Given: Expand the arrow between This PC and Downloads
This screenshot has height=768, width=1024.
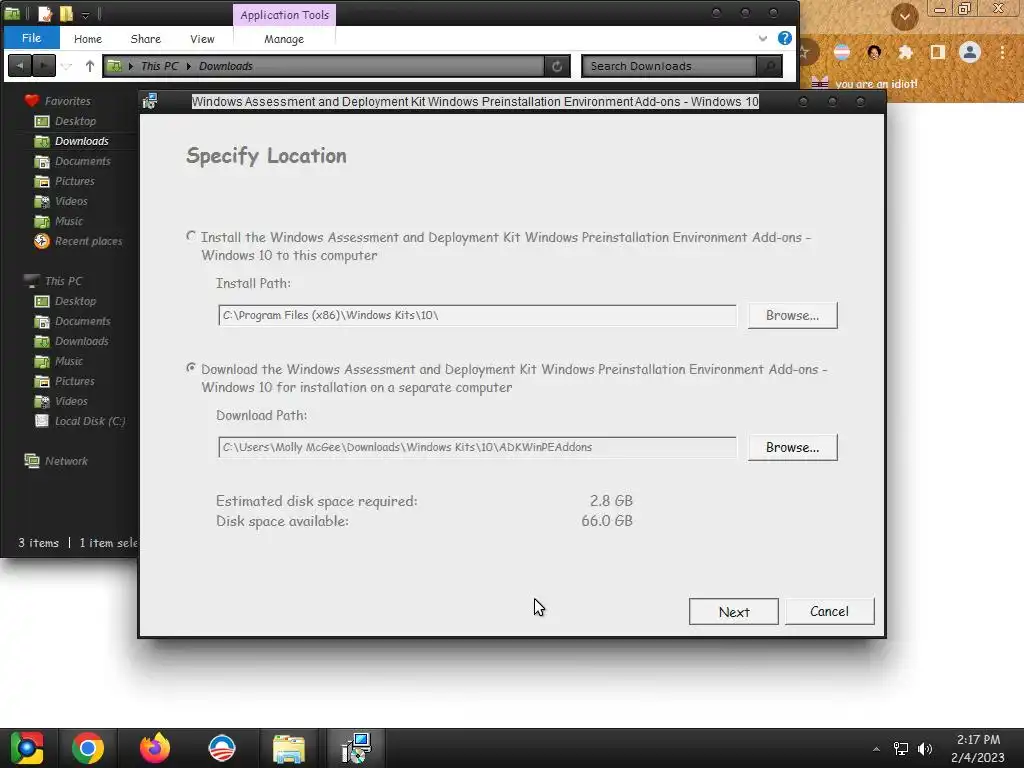Looking at the screenshot, I should [x=189, y=66].
